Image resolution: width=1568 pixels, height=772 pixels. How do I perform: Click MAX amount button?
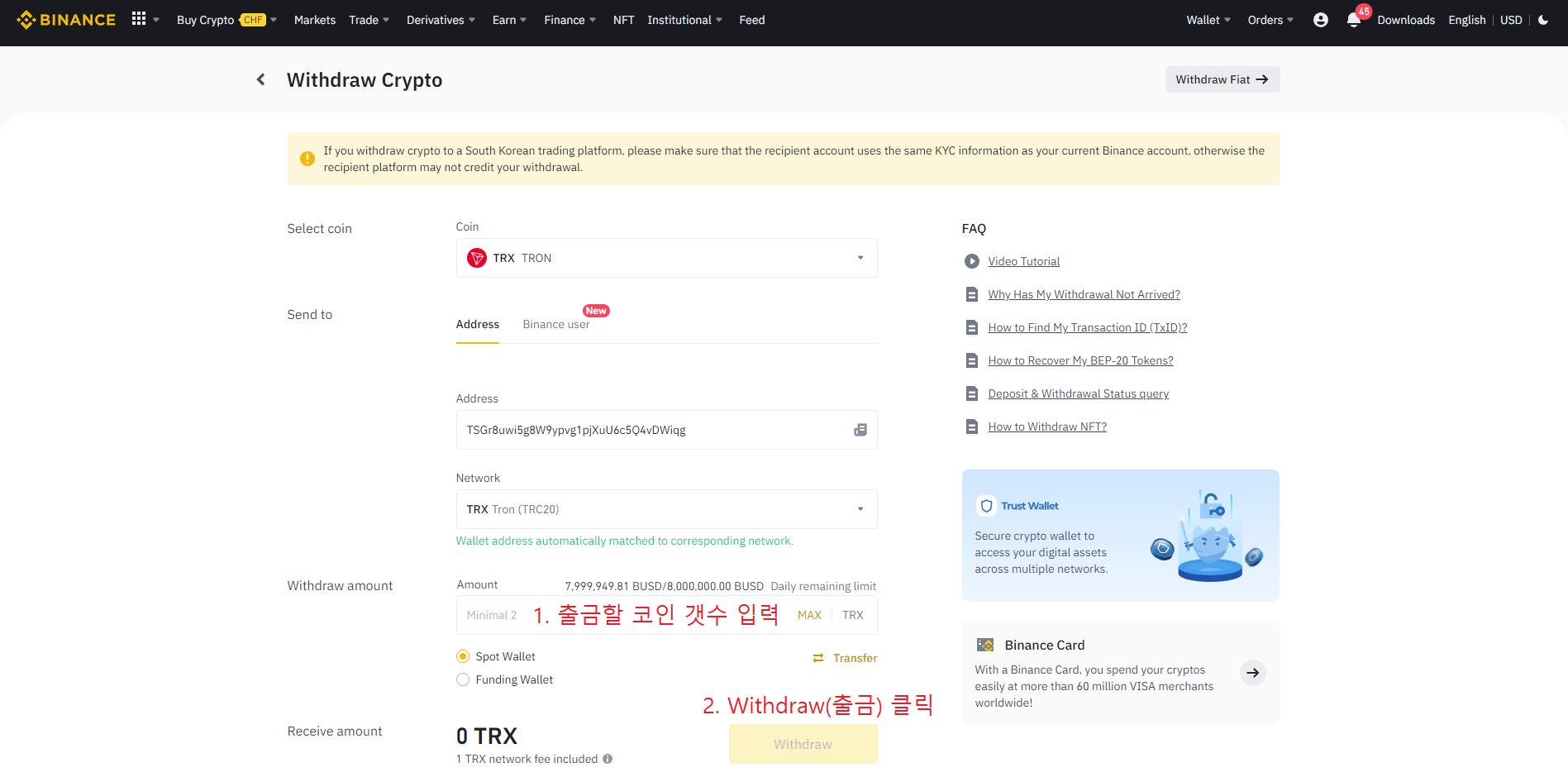coord(809,615)
